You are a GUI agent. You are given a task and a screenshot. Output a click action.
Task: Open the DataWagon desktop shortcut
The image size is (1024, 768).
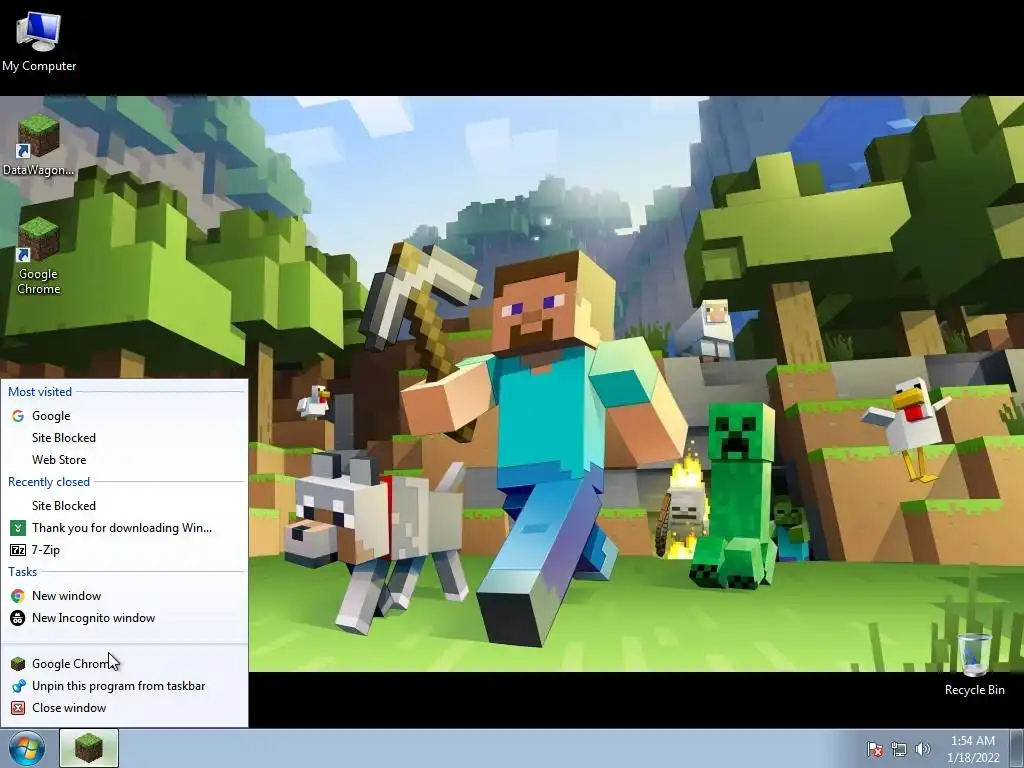click(39, 145)
